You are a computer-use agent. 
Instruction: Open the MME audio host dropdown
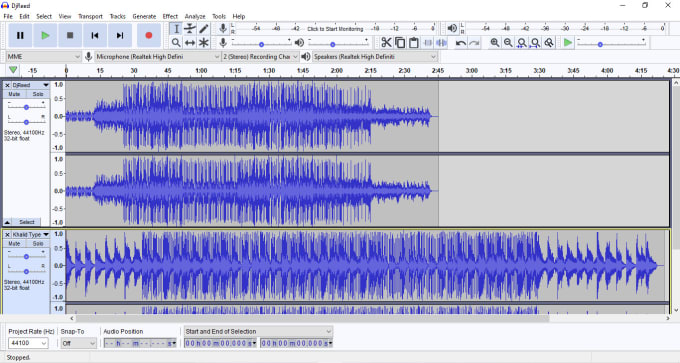click(x=43, y=56)
